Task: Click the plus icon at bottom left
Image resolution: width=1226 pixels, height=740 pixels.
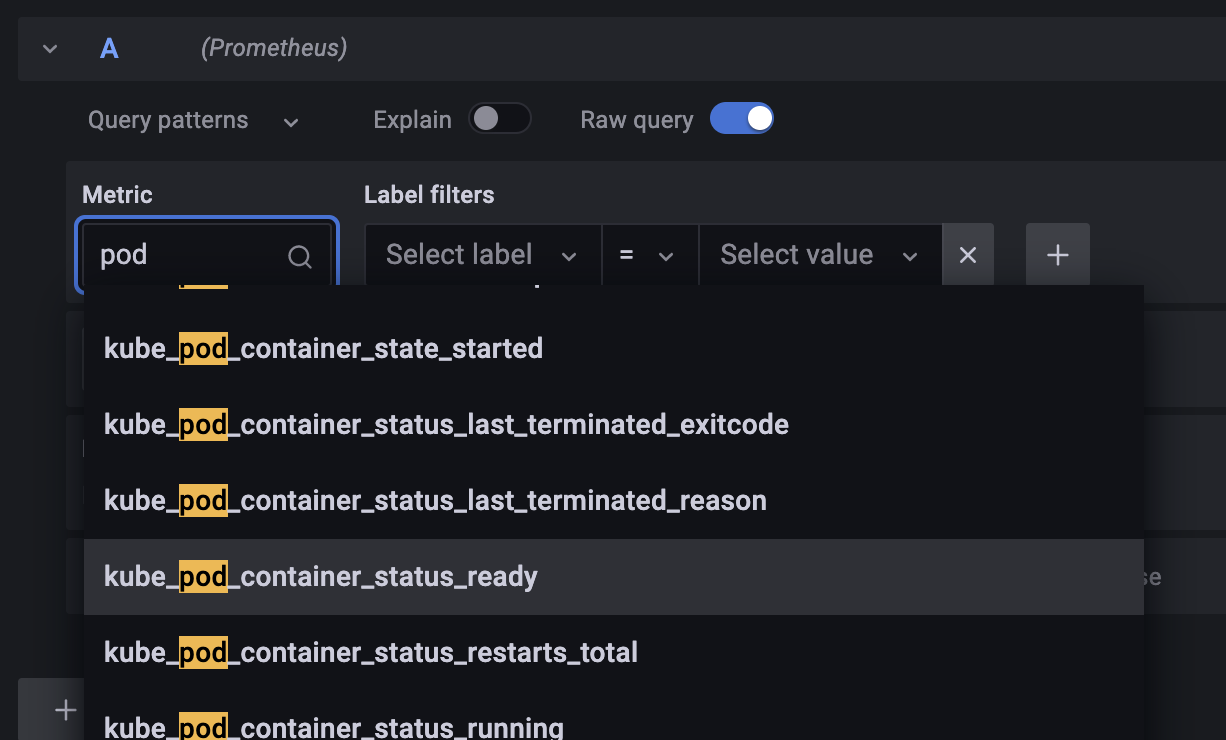Action: (x=66, y=710)
